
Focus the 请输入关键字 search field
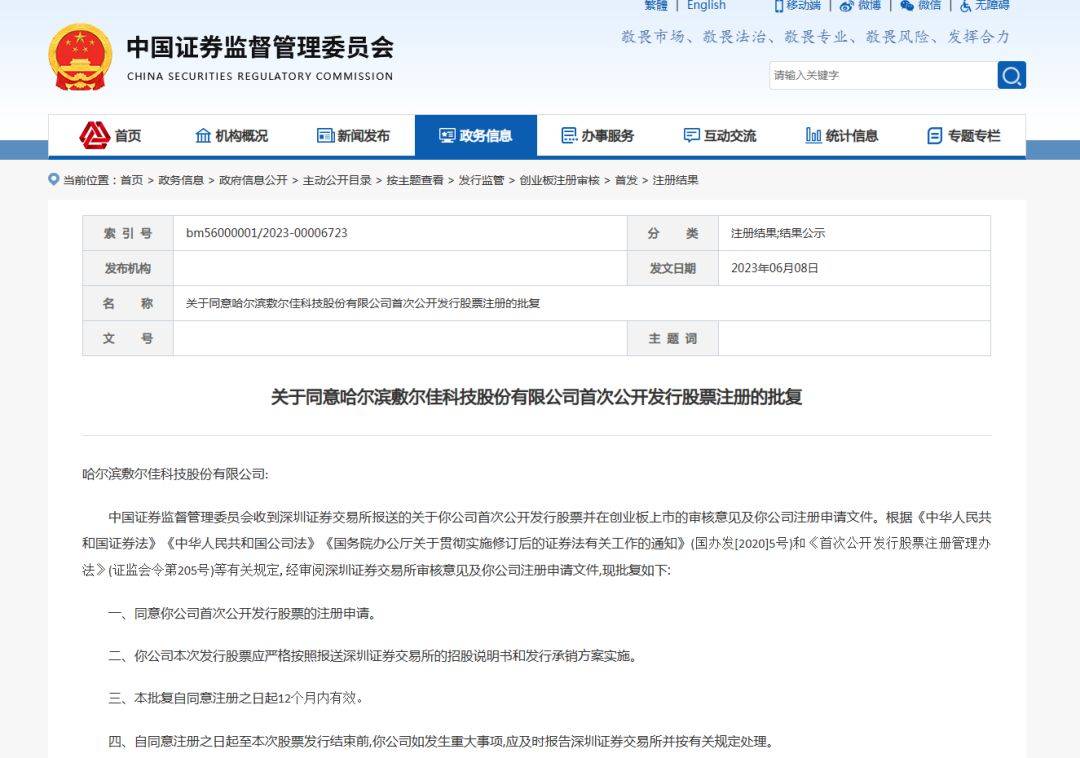pyautogui.click(x=880, y=75)
